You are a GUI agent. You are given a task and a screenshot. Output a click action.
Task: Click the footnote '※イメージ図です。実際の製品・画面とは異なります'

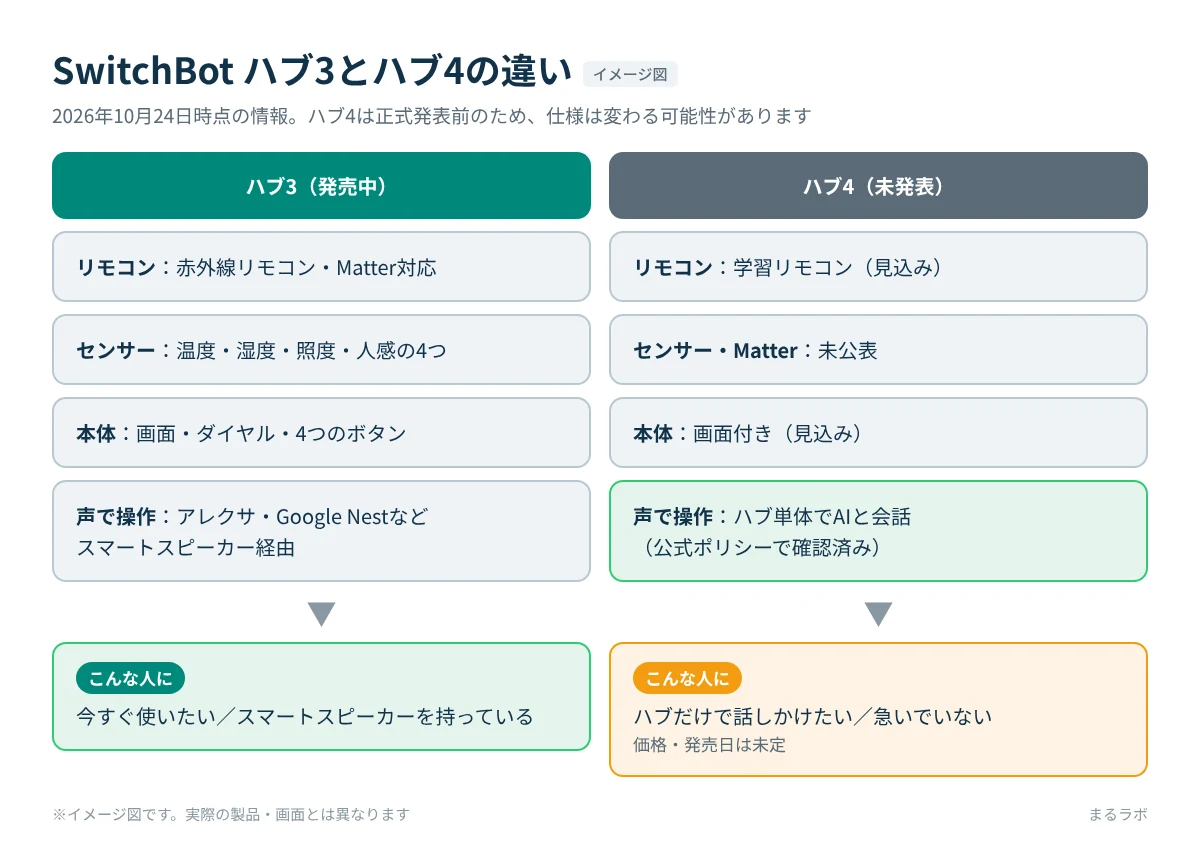[231, 814]
